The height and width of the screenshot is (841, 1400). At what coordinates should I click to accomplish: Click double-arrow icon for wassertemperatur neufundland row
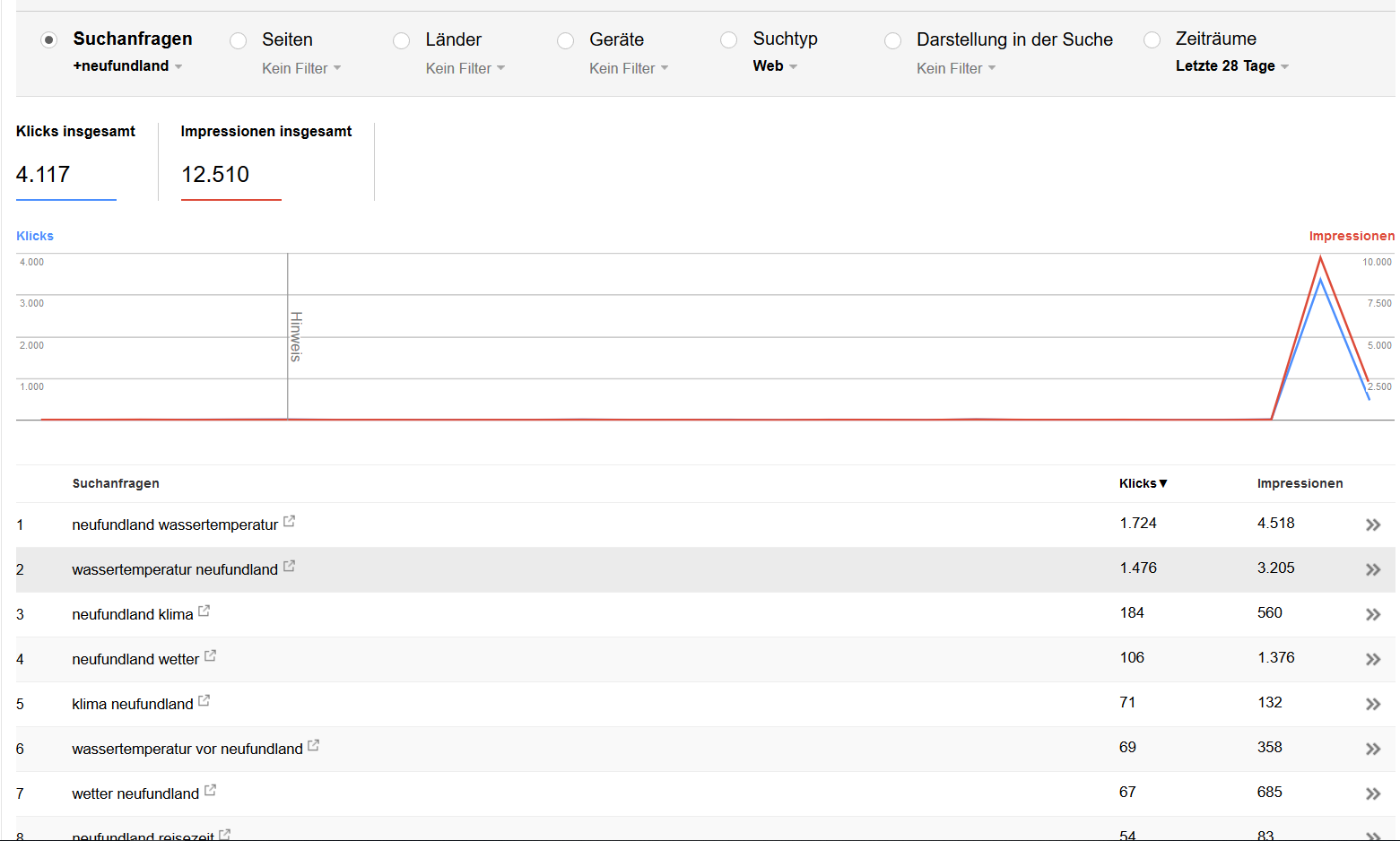(1372, 570)
